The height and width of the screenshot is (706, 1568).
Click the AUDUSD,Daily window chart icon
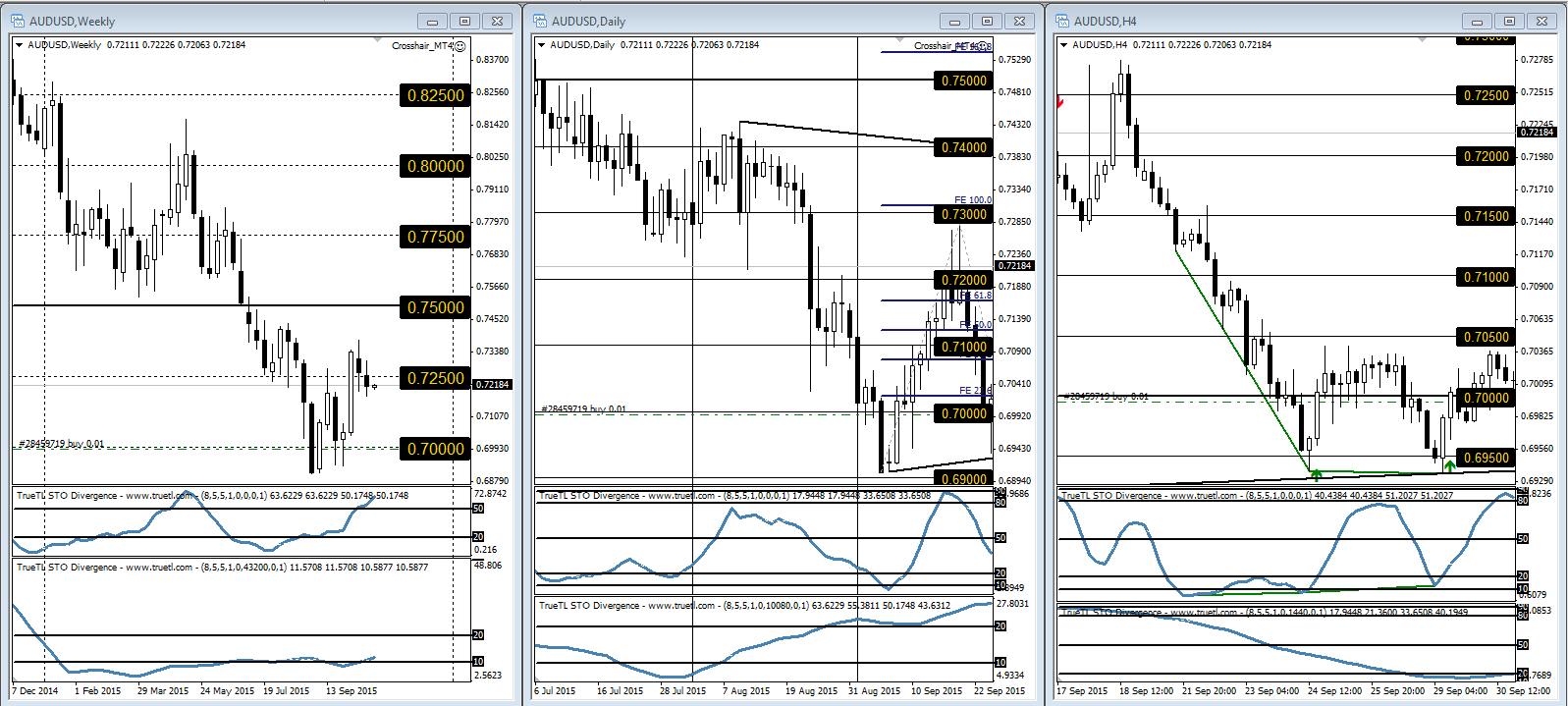[x=540, y=21]
